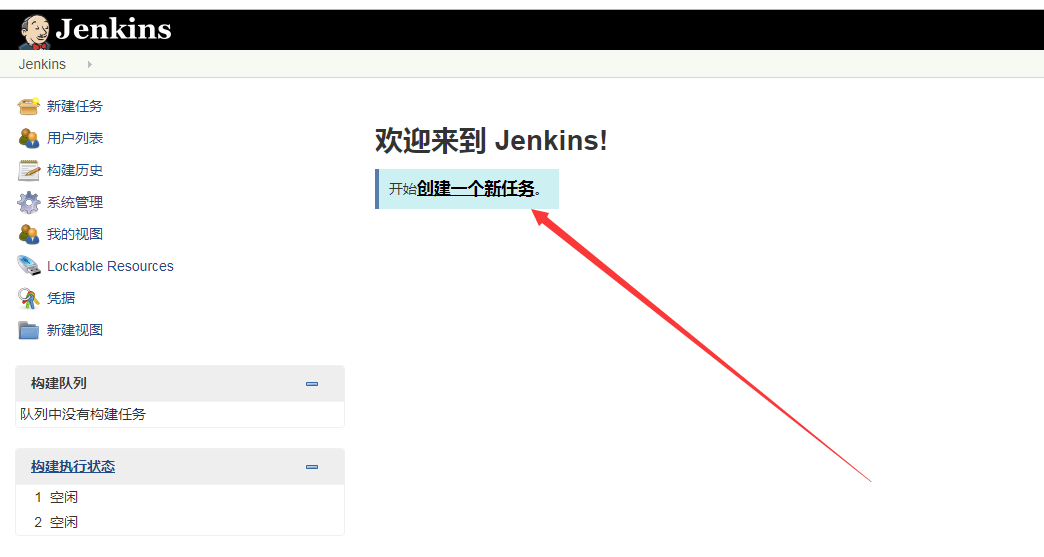The height and width of the screenshot is (557, 1044).
Task: Click the Jenkins butler logo icon
Action: coord(34,32)
